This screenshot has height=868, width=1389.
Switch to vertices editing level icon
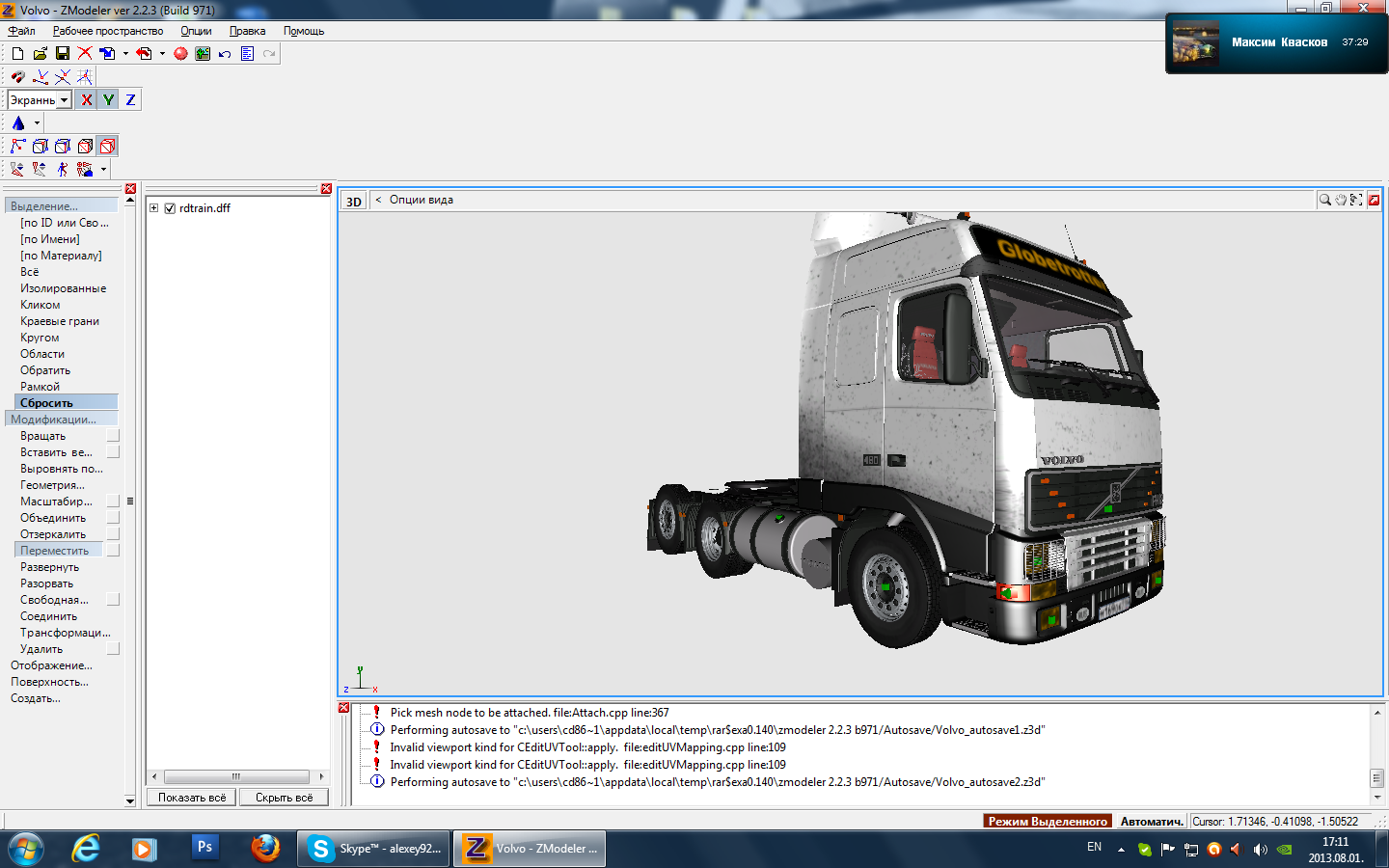[x=17, y=146]
